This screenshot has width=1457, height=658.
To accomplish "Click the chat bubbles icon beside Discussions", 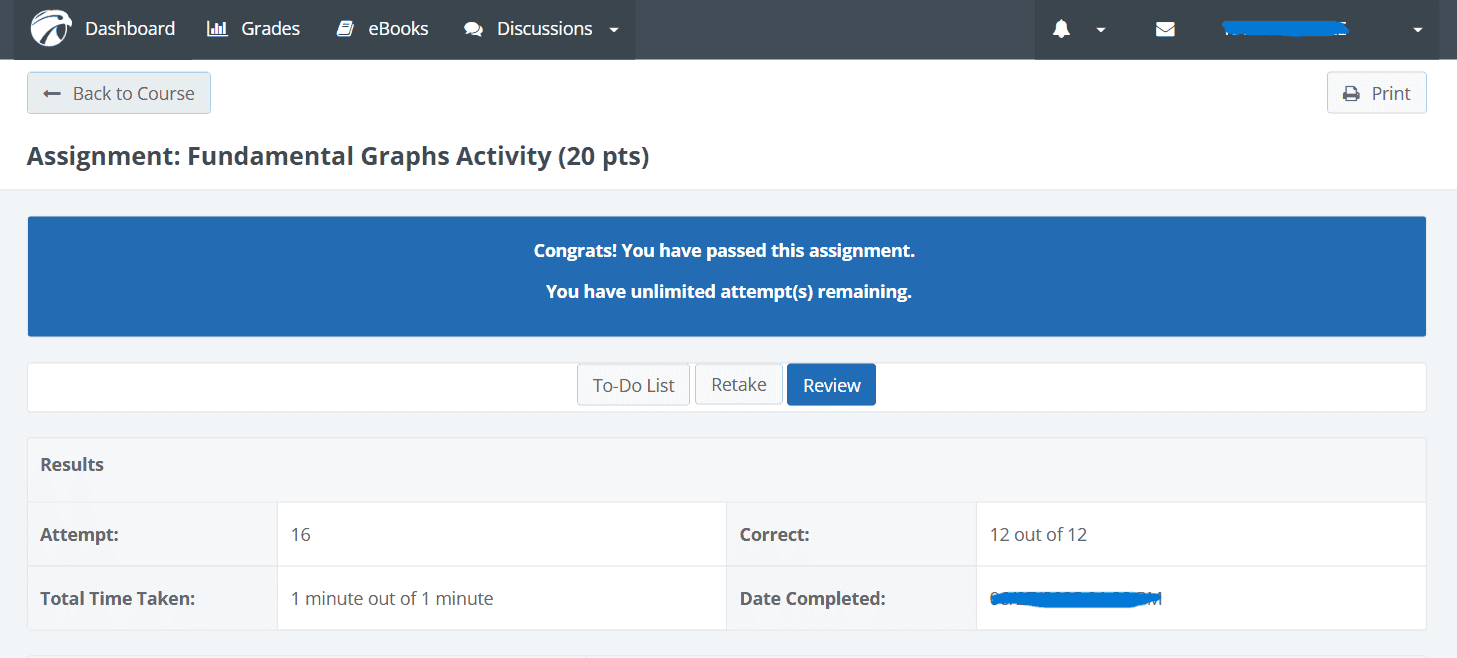I will (x=473, y=30).
